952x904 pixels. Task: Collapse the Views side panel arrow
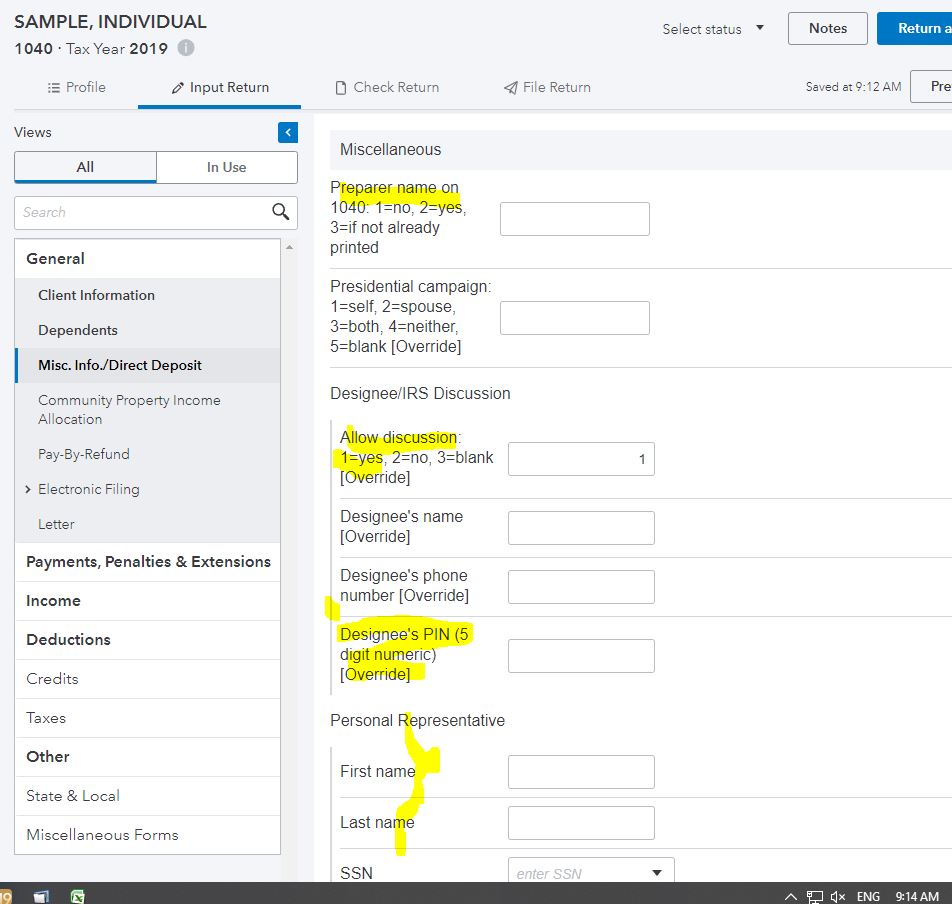point(288,133)
